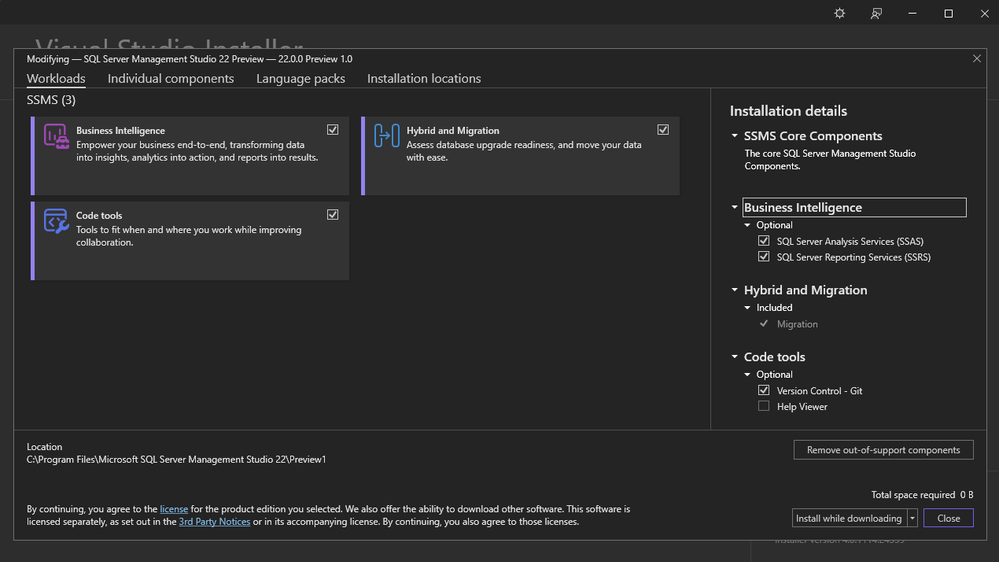Click the SSMS Core Components heading
Viewport: 999px width, 562px height.
[x=813, y=136]
